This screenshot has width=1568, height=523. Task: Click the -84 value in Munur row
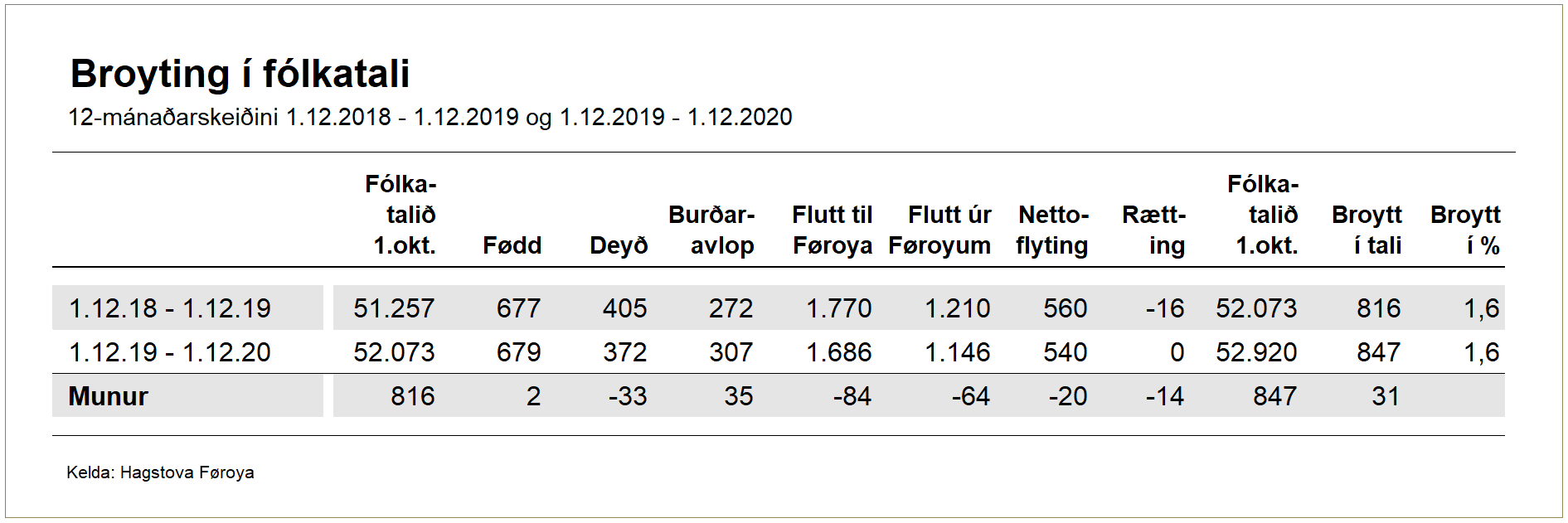tap(852, 396)
